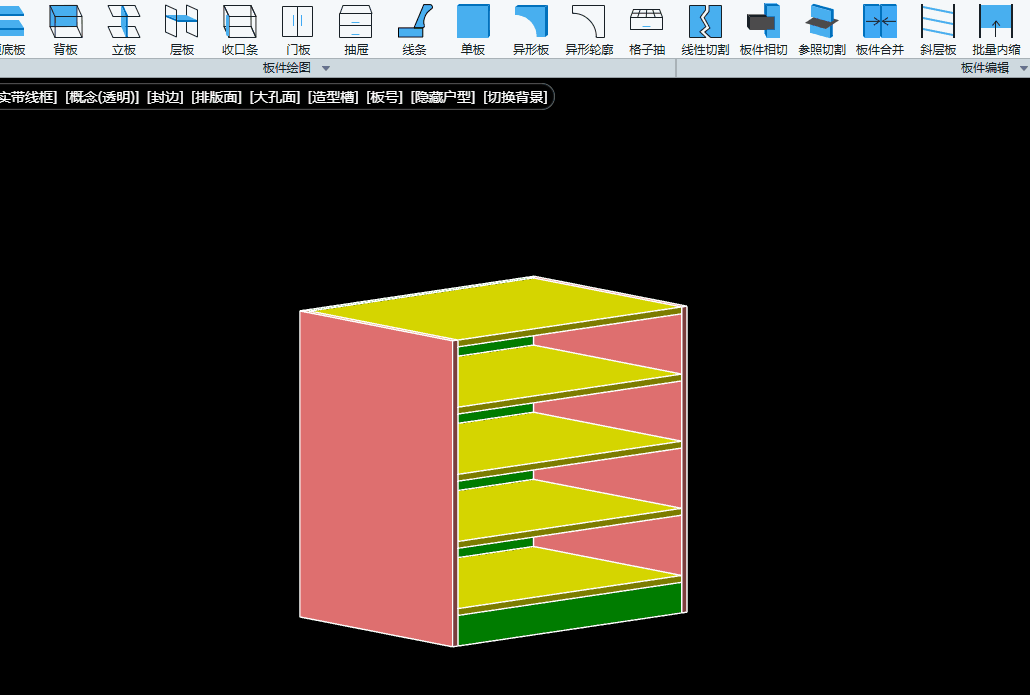Screen dimensions: 1030x695
Task: Click the 板件合并 merge panels icon
Action: (879, 28)
